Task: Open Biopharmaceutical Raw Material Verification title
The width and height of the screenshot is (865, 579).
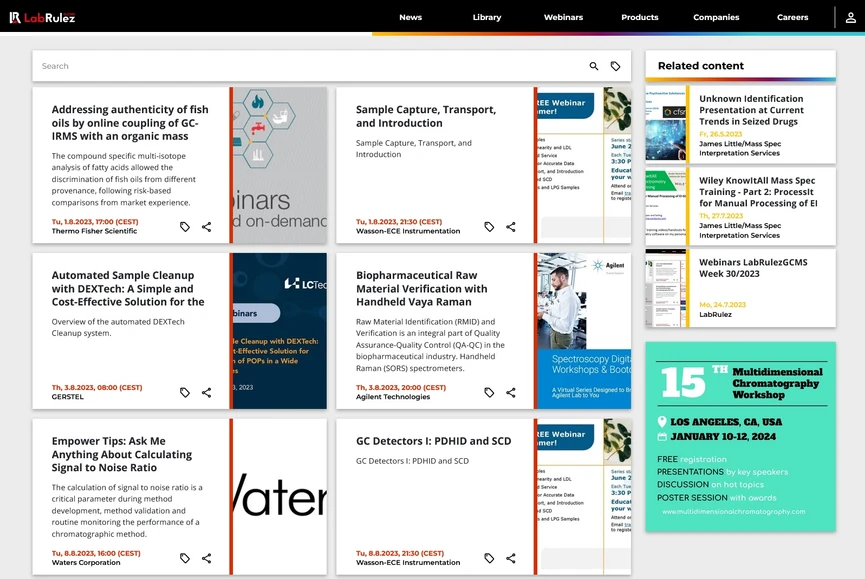Action: click(x=421, y=288)
